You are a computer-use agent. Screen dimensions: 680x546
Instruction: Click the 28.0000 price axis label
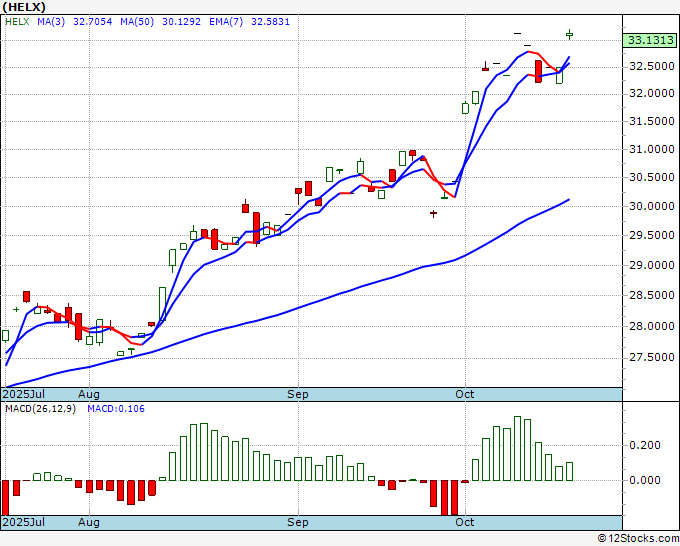coord(652,326)
